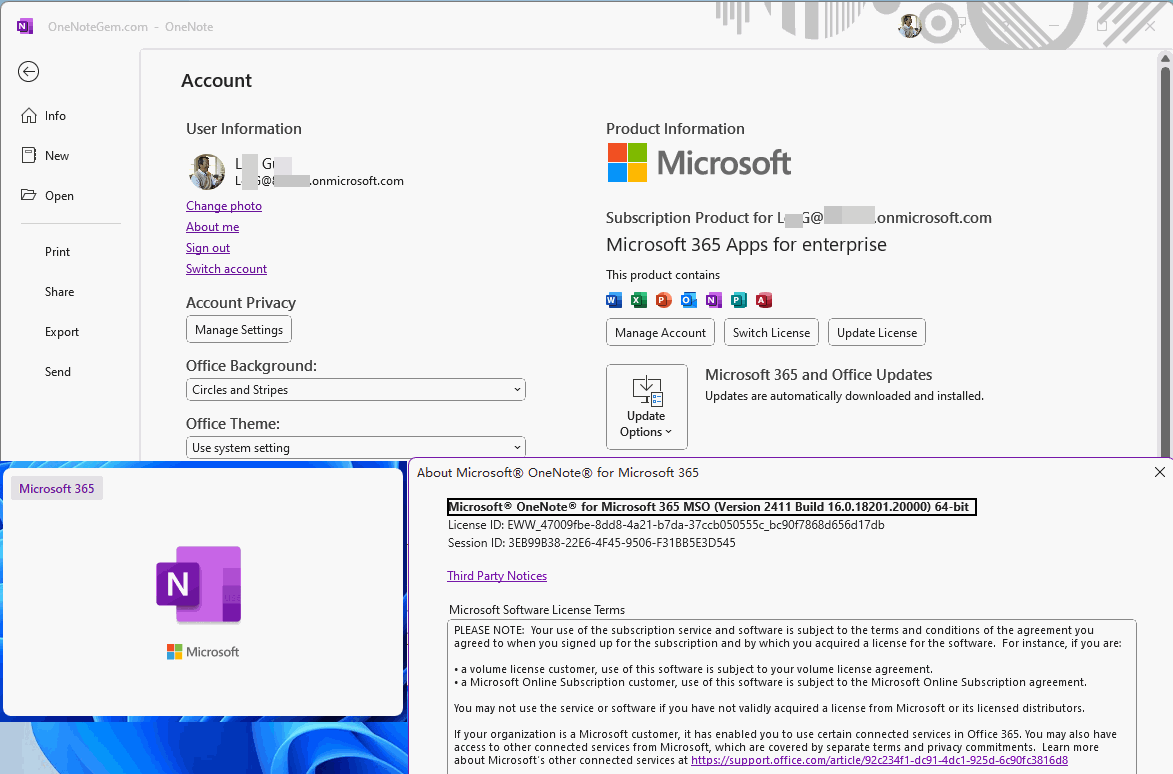This screenshot has width=1173, height=774.
Task: Click the 'Microsoft Software License Terms' label
Action: (536, 609)
